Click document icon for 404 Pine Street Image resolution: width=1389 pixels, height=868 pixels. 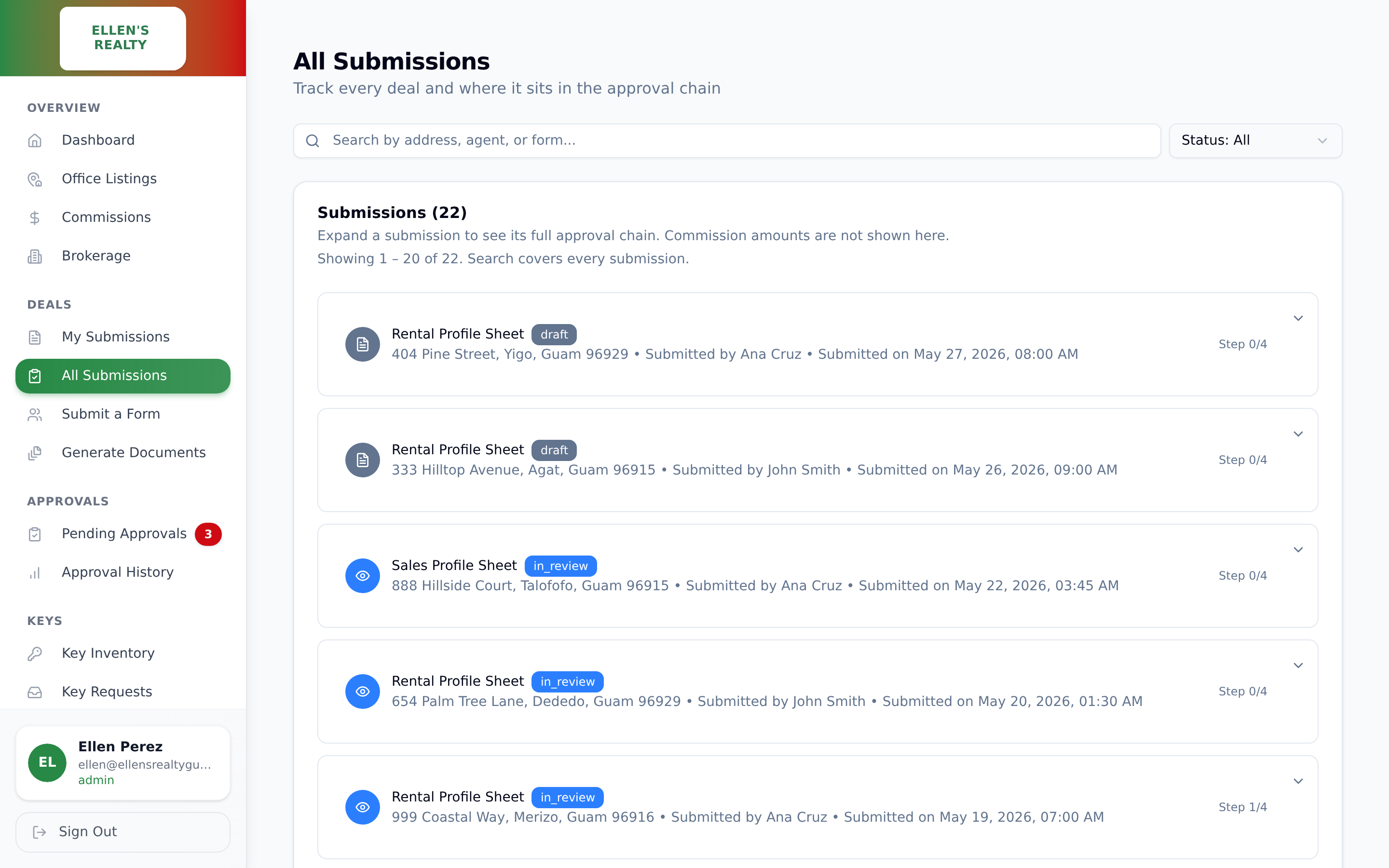363,344
